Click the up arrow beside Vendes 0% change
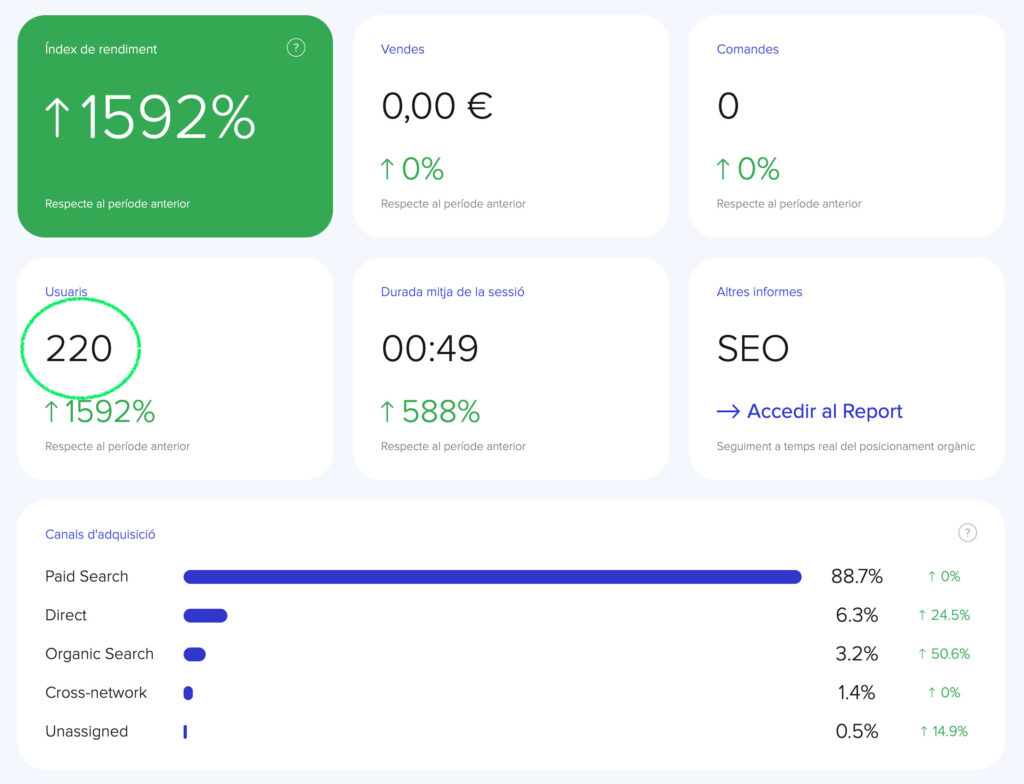Screen dimensions: 1024x784 click(388, 169)
